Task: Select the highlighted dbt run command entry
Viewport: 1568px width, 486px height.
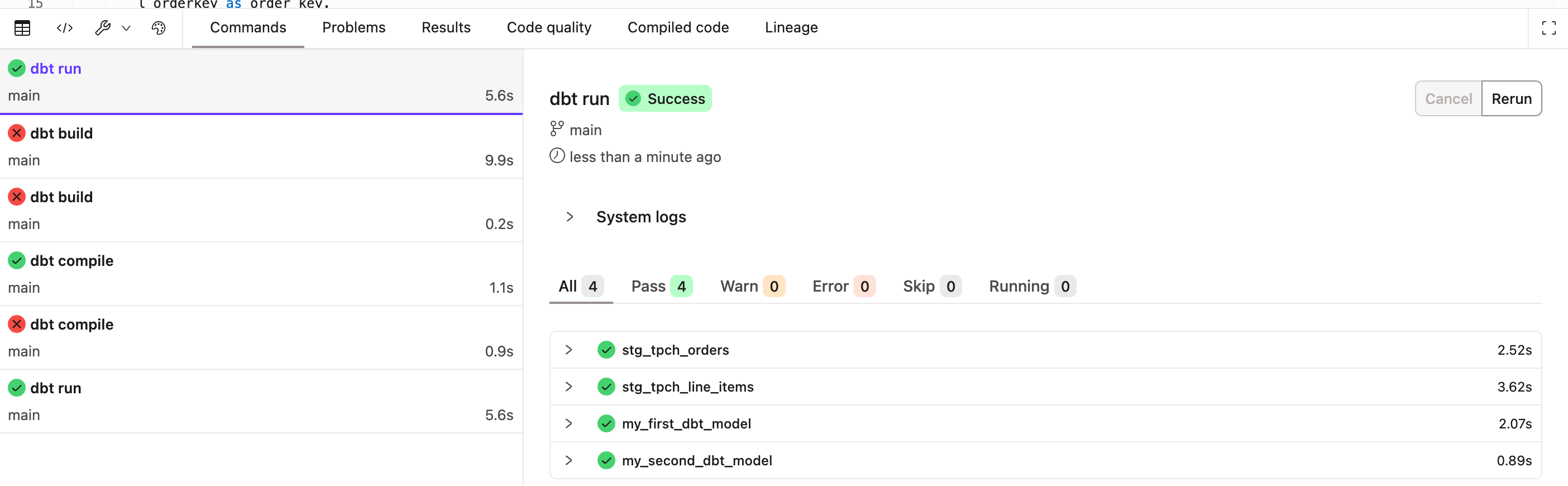Action: tap(261, 82)
